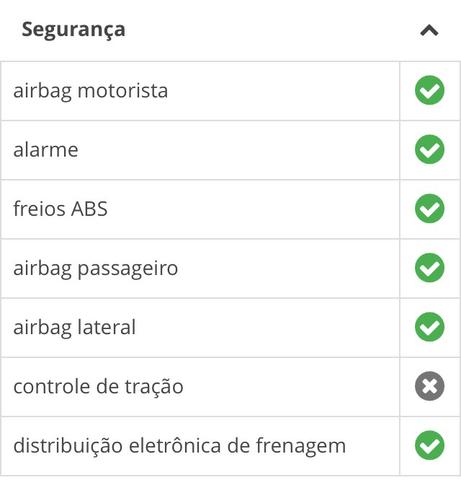Click blank space in the alarme row
Image resolution: width=461 pixels, height=480 pixels.
pyautogui.click(x=238, y=150)
